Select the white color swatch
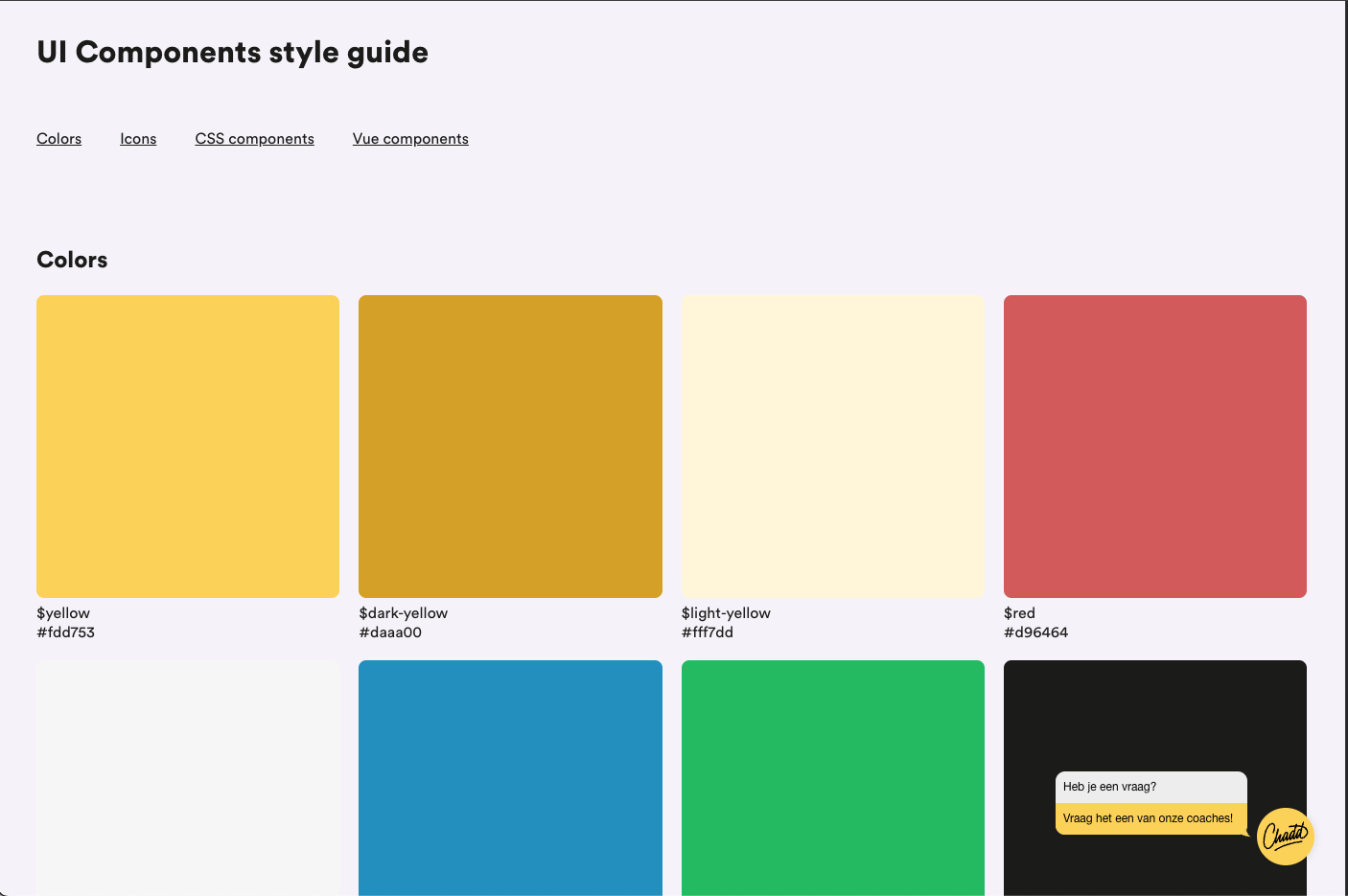This screenshot has height=896, width=1348. click(187, 778)
